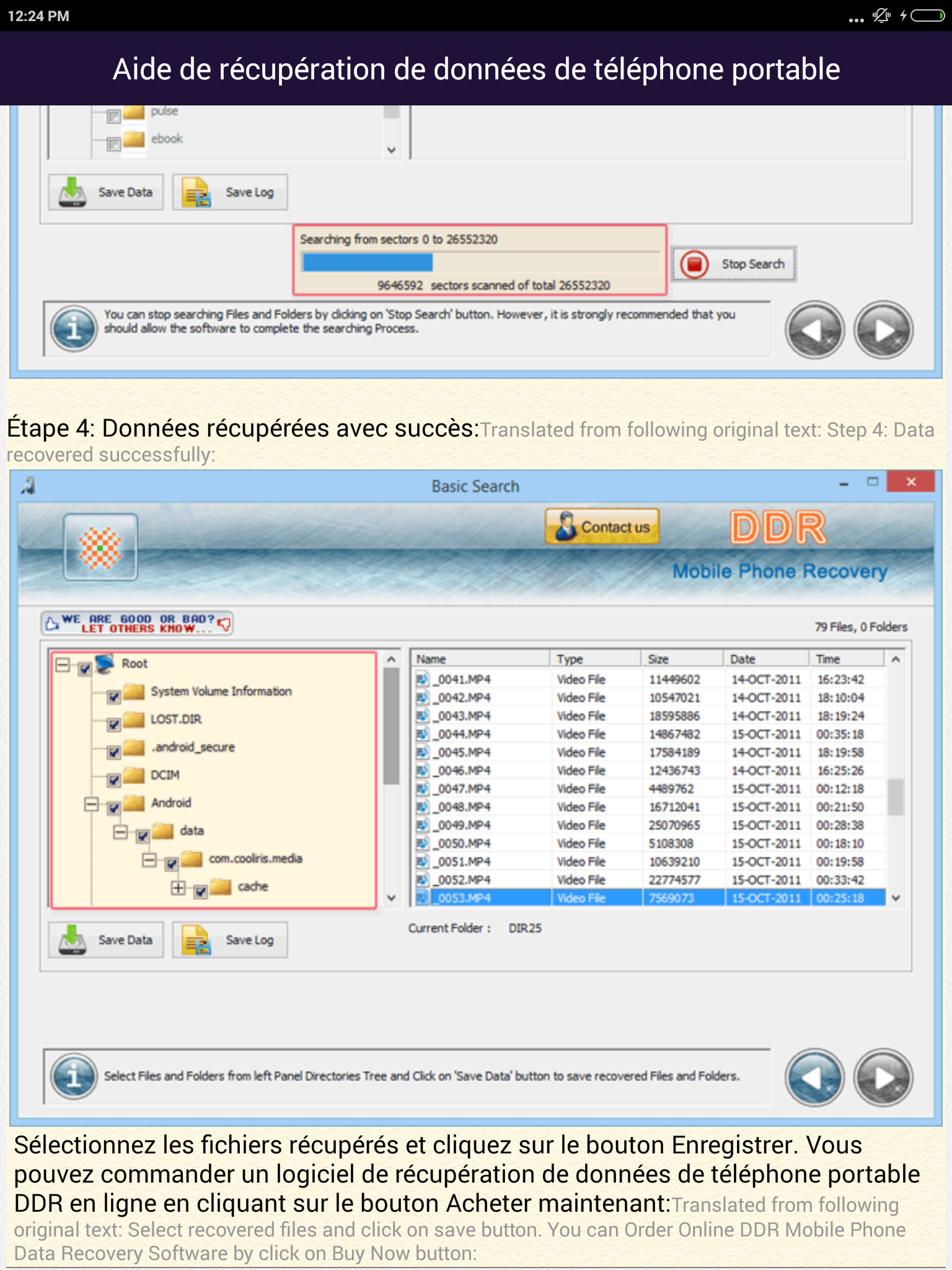The width and height of the screenshot is (952, 1270).
Task: Select the _0049.MP4 file name
Action: click(x=462, y=825)
